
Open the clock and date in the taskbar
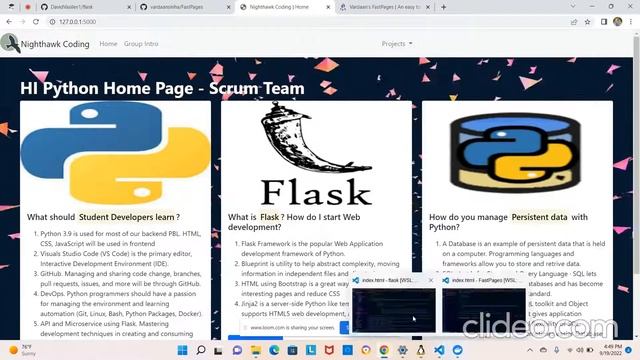(611, 350)
